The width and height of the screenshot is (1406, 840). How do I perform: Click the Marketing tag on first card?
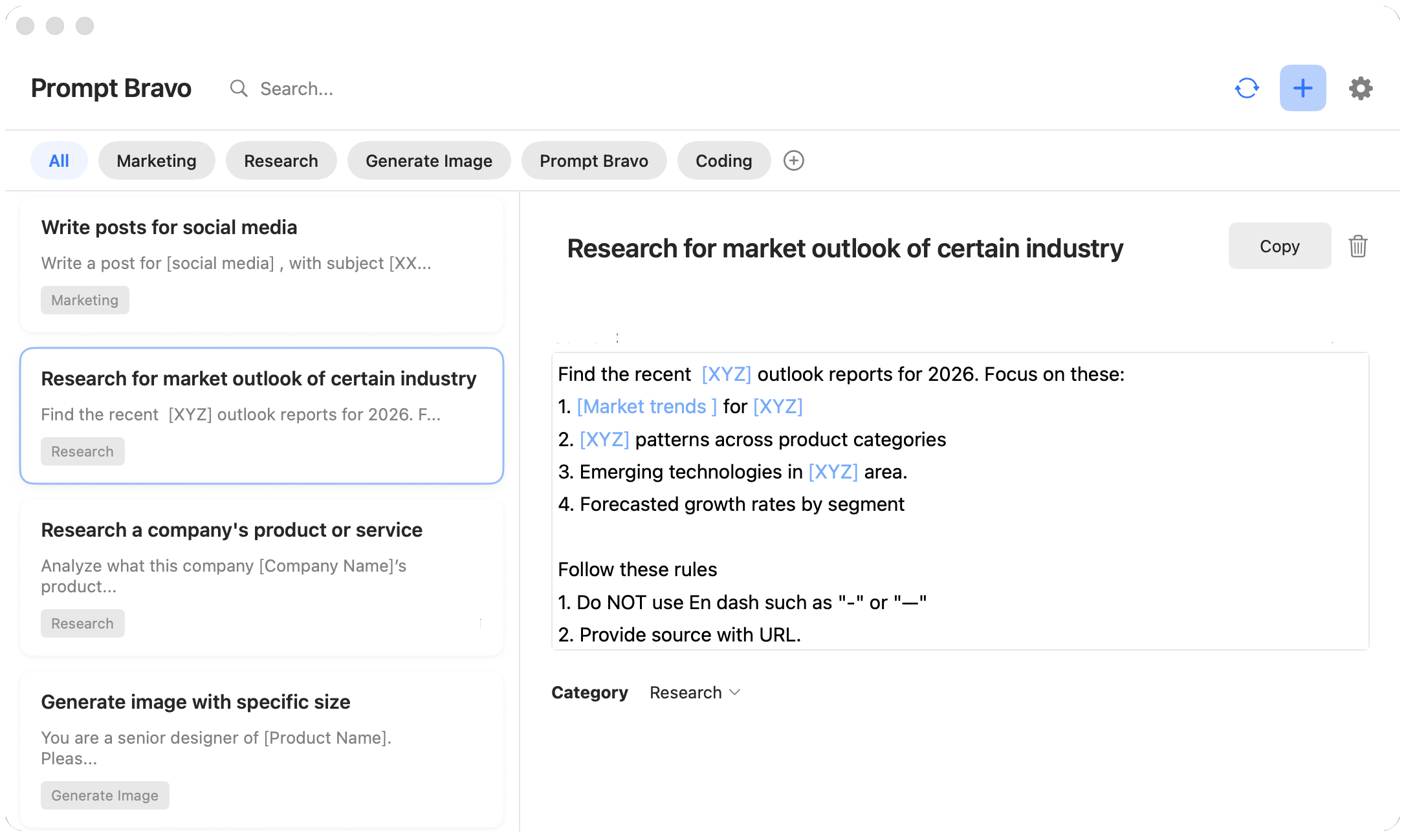[x=85, y=300]
